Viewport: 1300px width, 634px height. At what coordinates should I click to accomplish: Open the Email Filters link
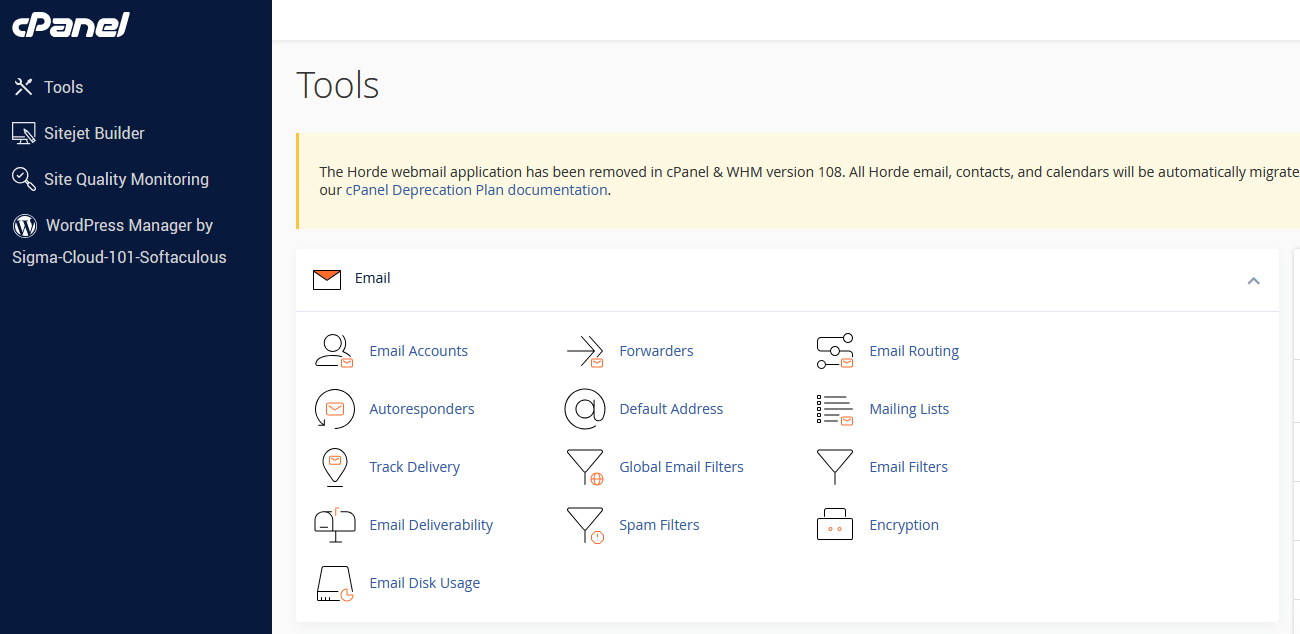(x=908, y=467)
